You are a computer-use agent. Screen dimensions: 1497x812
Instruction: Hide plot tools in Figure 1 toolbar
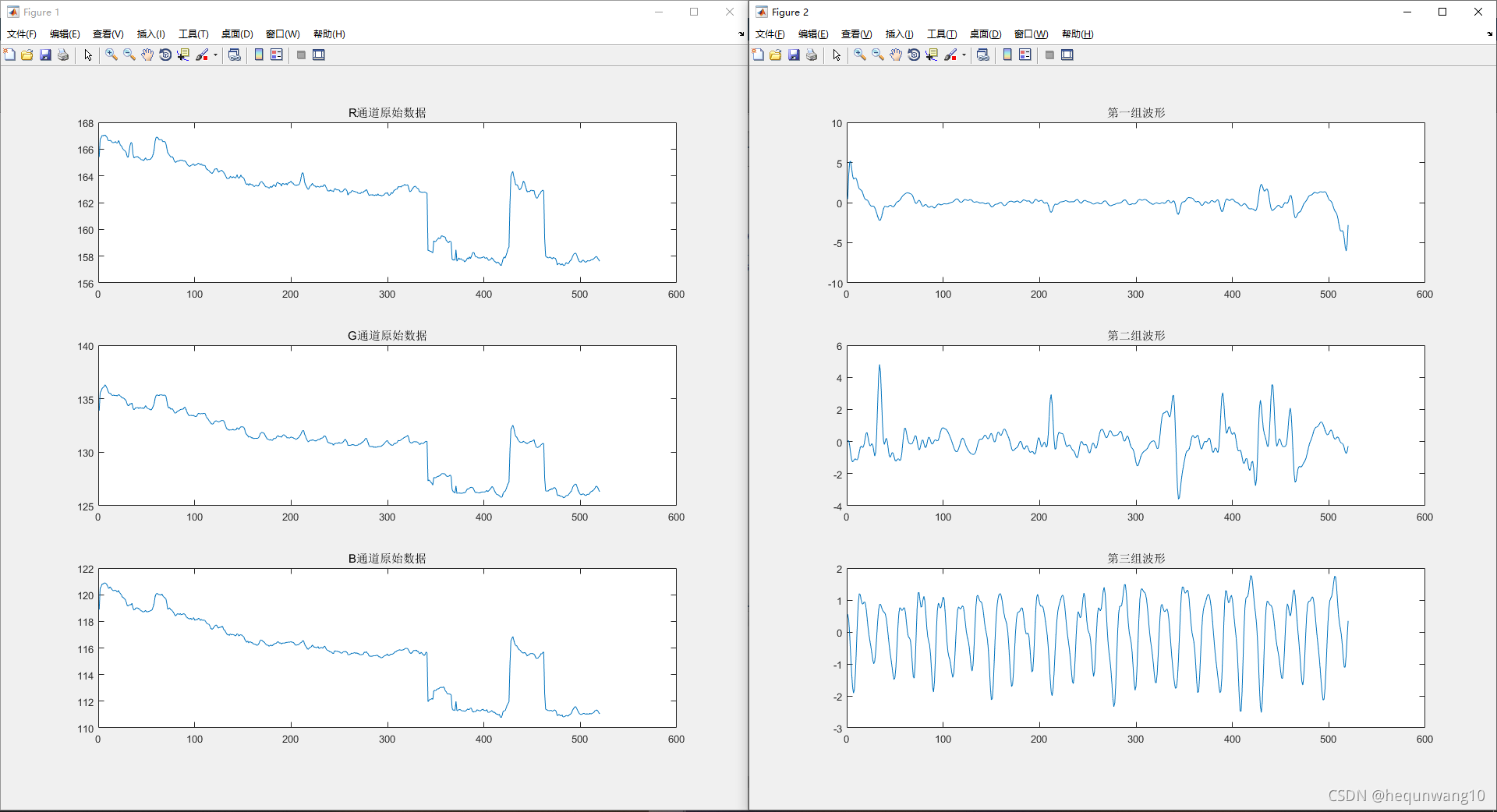[301, 55]
